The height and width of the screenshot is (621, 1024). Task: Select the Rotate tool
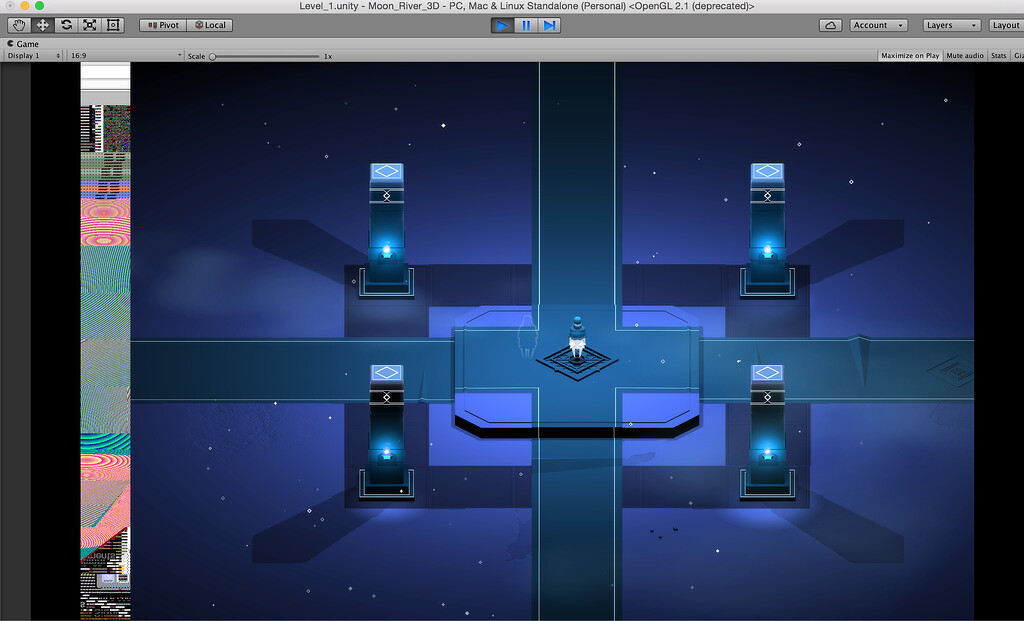pyautogui.click(x=65, y=25)
